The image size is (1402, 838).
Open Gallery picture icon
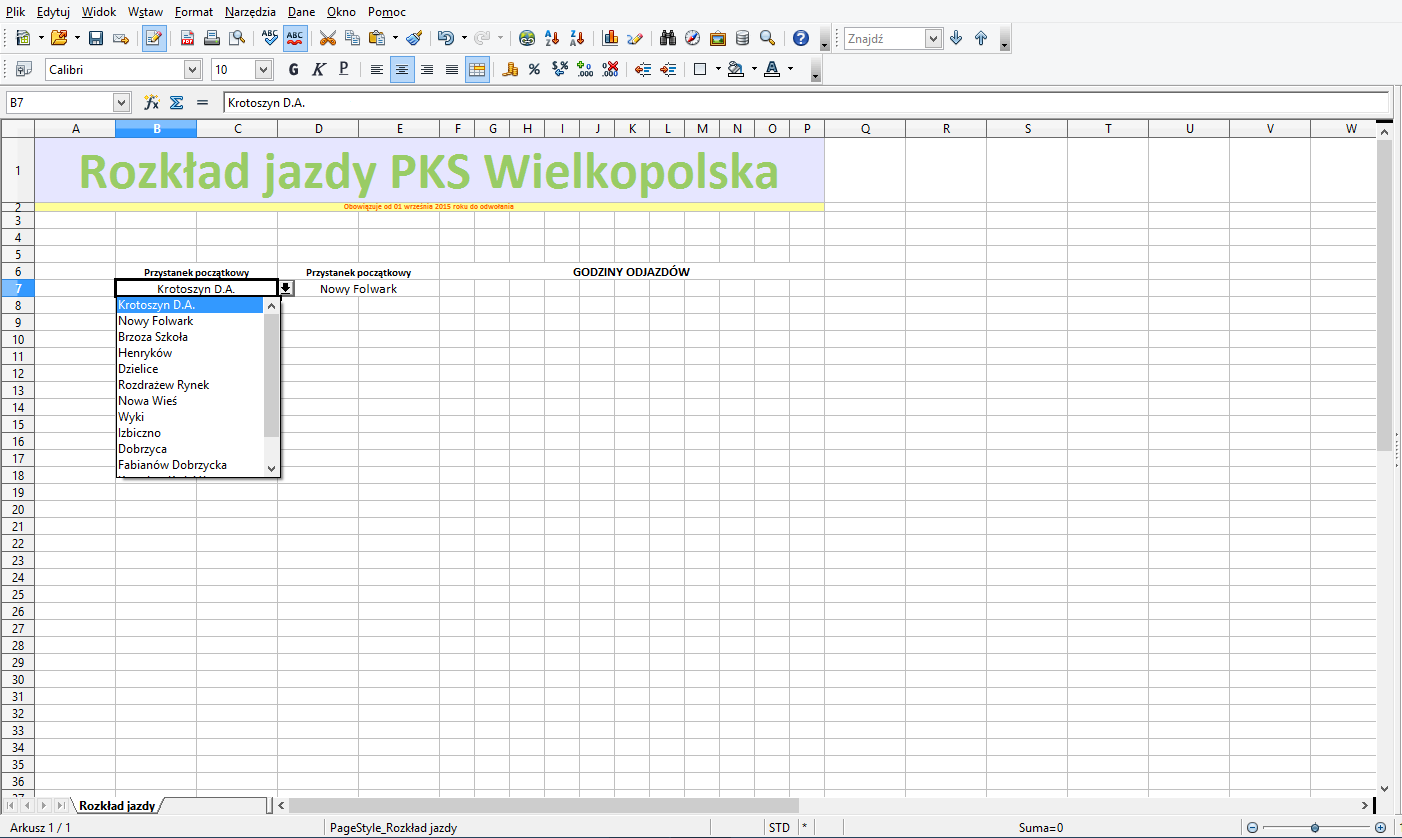[718, 38]
